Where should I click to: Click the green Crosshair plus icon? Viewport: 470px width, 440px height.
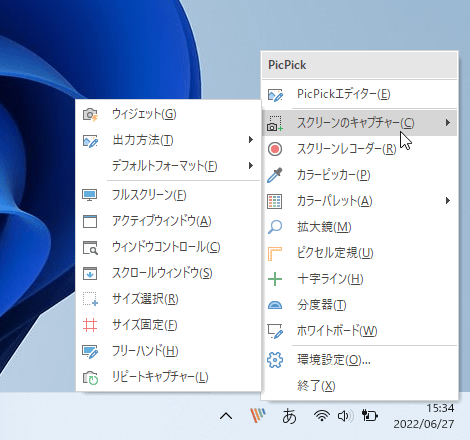click(x=275, y=279)
